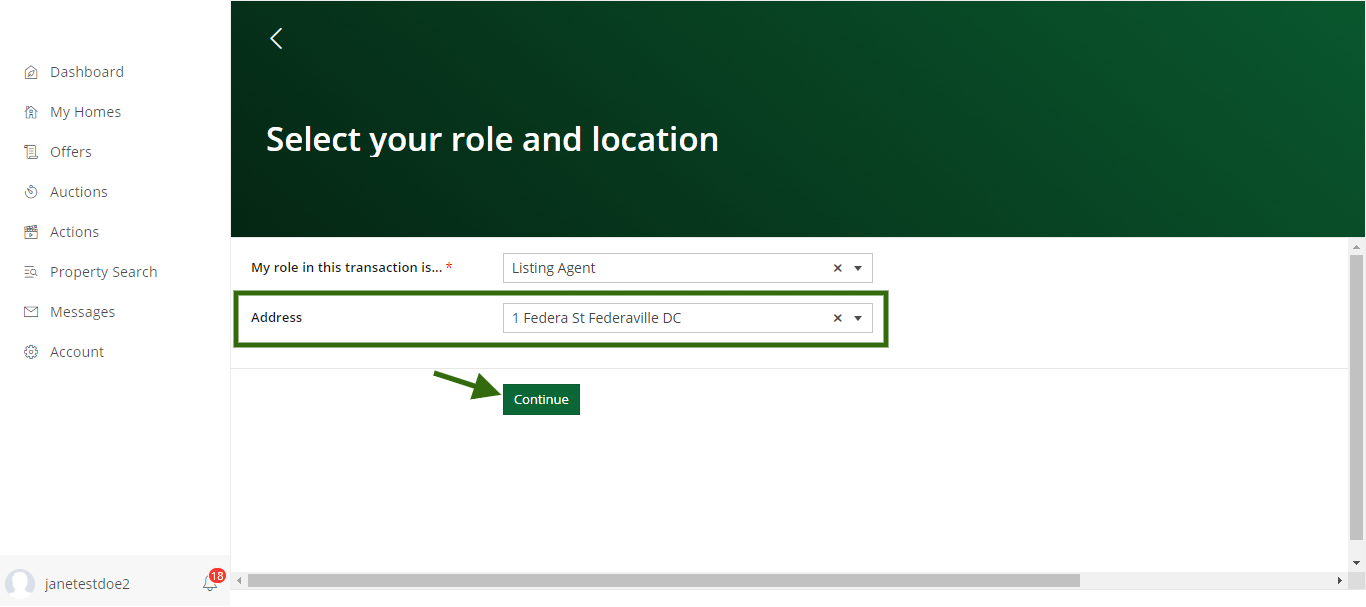This screenshot has height=607, width=1366.
Task: Click the vertical scrollbar thumb
Action: (1357, 398)
